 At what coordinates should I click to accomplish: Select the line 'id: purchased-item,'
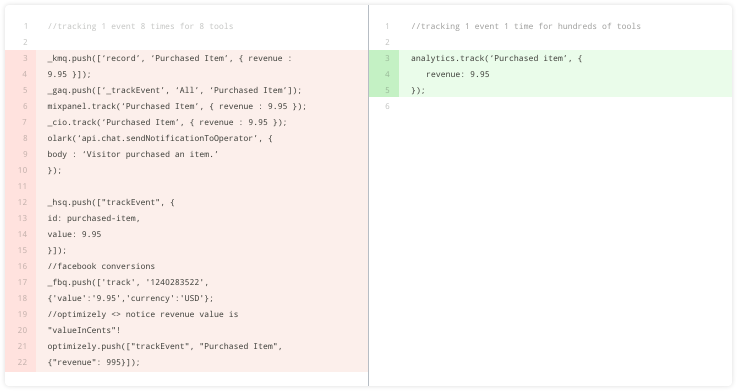[x=94, y=218]
